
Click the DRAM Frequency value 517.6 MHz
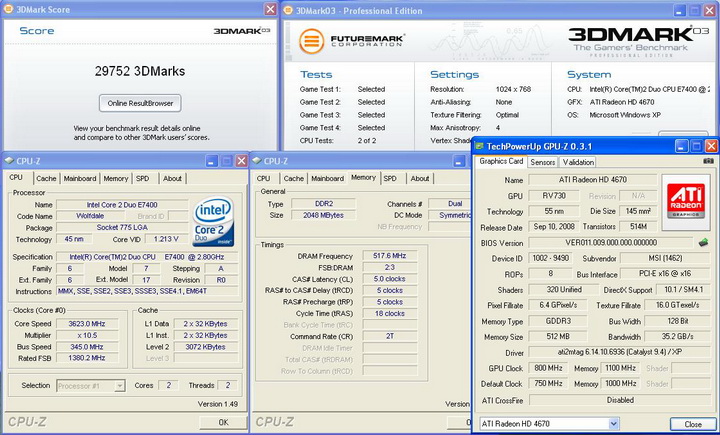pyautogui.click(x=389, y=256)
